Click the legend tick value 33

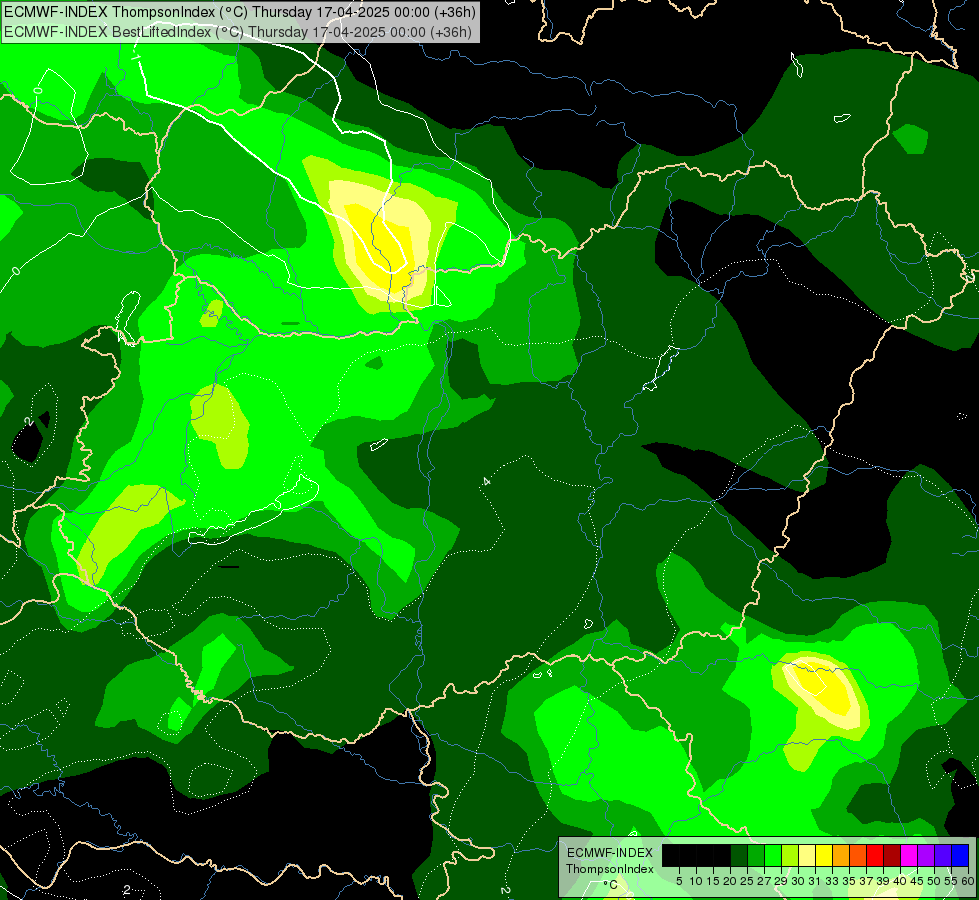[832, 881]
